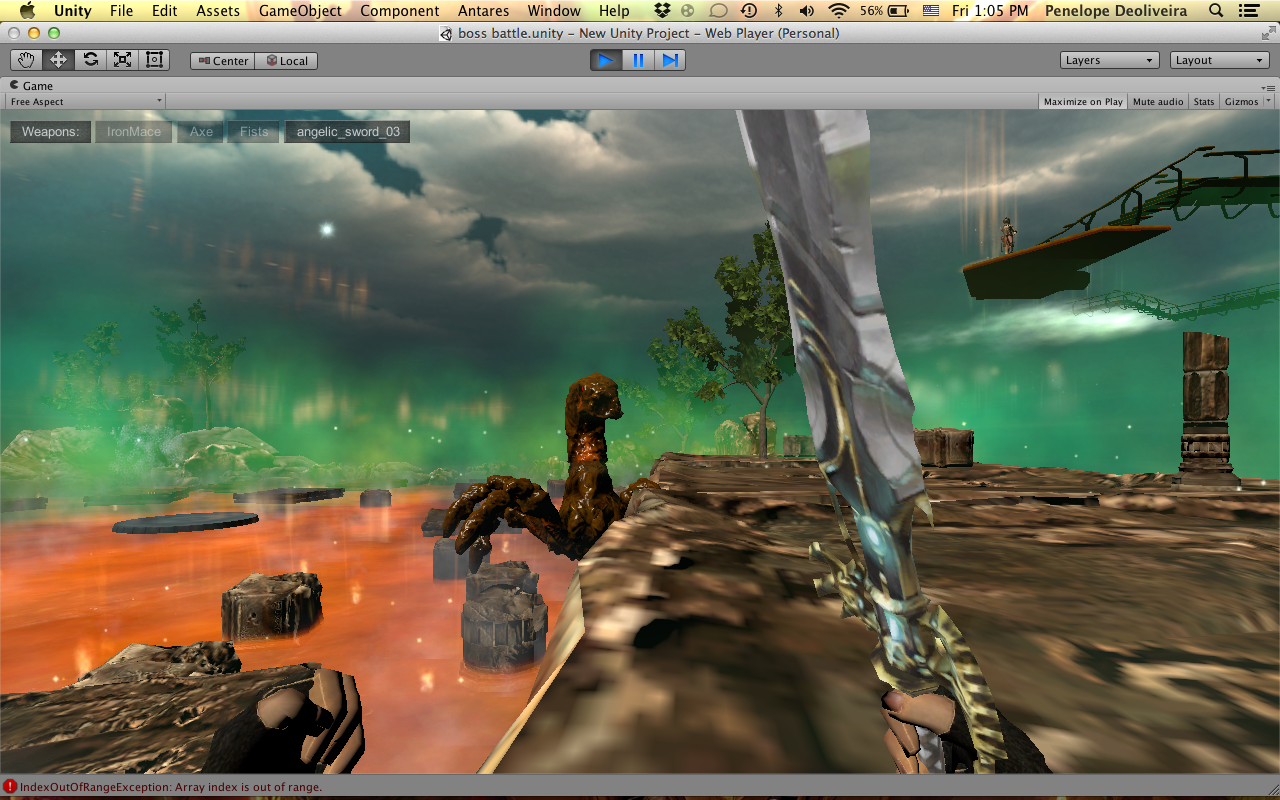This screenshot has height=800, width=1280.
Task: Select the Rotate tool
Action: 90,60
